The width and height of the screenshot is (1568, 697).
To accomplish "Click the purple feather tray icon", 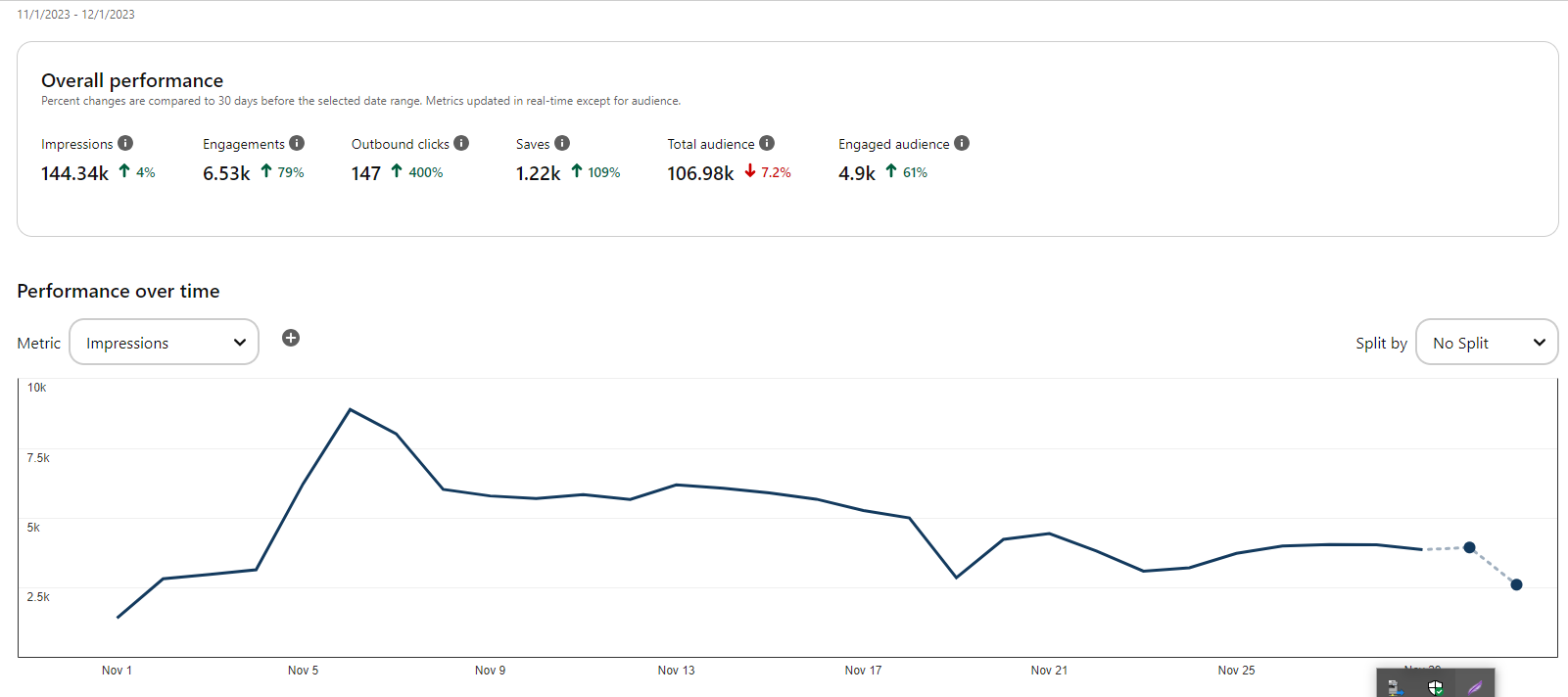I will pyautogui.click(x=1475, y=687).
